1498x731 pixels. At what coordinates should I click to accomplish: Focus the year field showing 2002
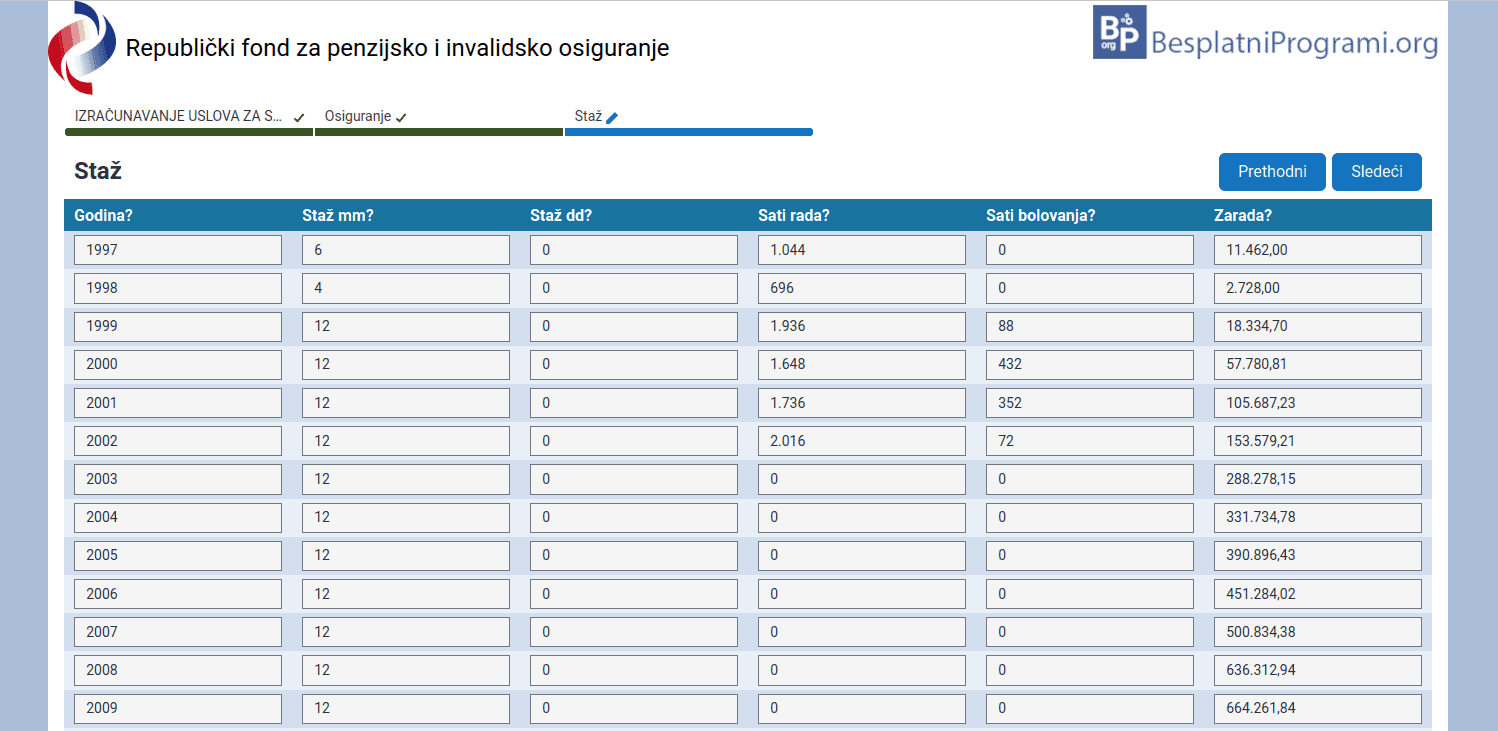tap(178, 441)
